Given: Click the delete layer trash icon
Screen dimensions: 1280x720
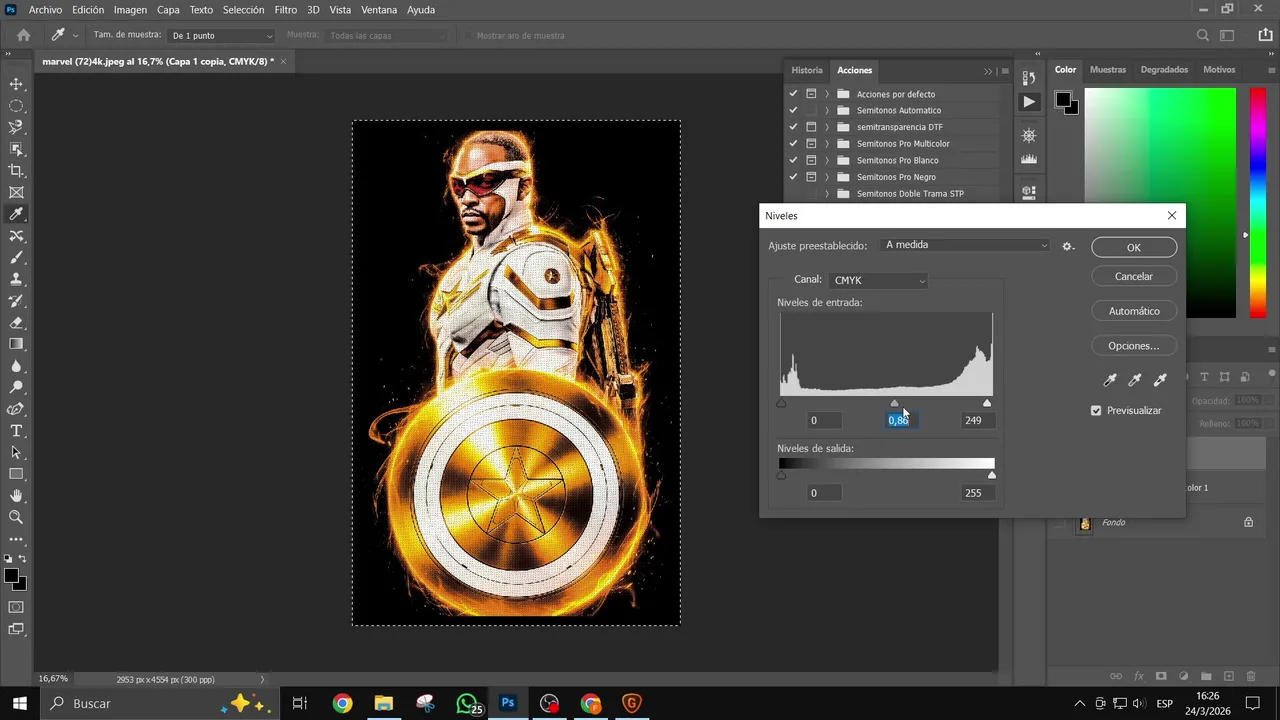Looking at the screenshot, I should tap(1253, 677).
